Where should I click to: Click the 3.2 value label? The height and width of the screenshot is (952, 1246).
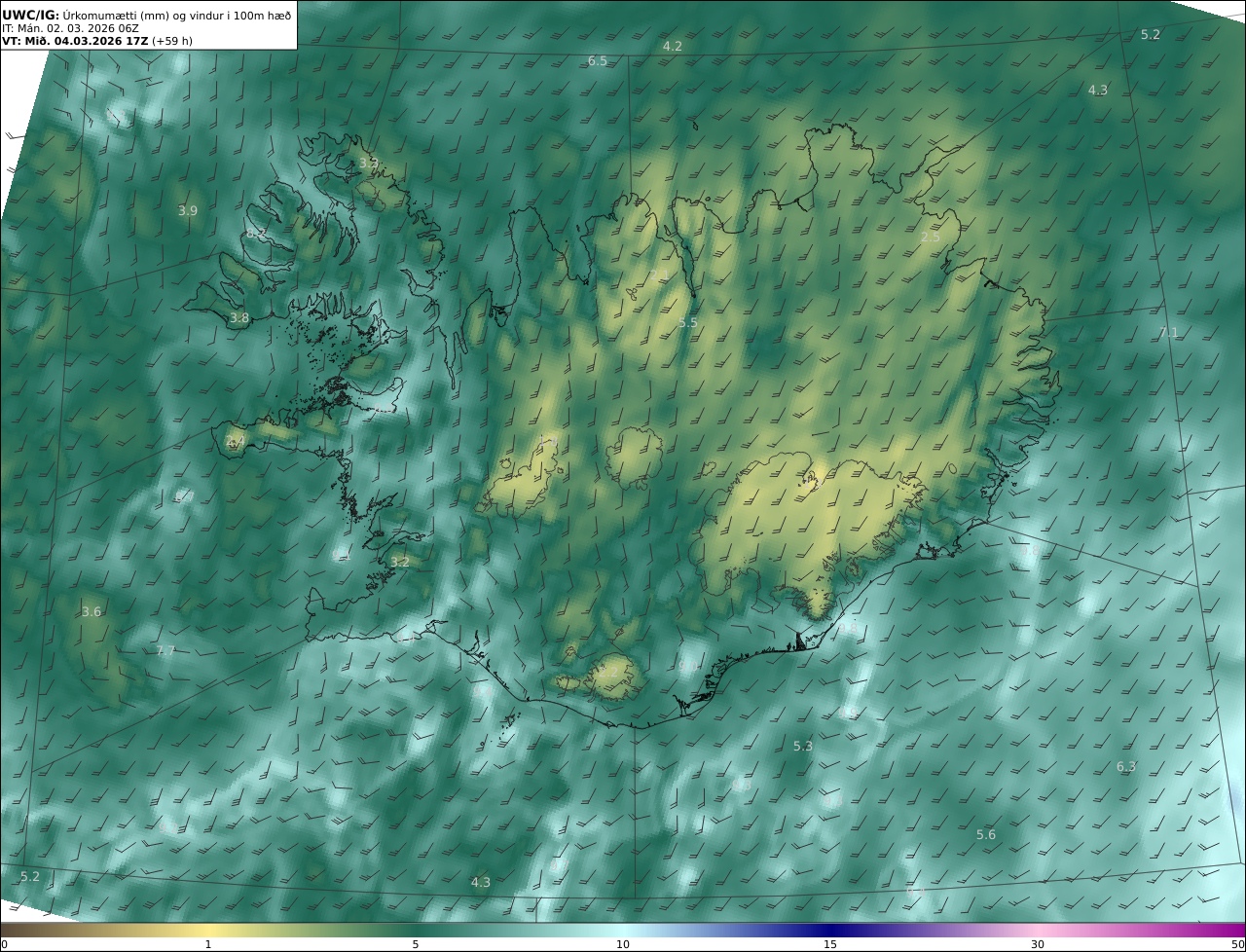[x=400, y=563]
